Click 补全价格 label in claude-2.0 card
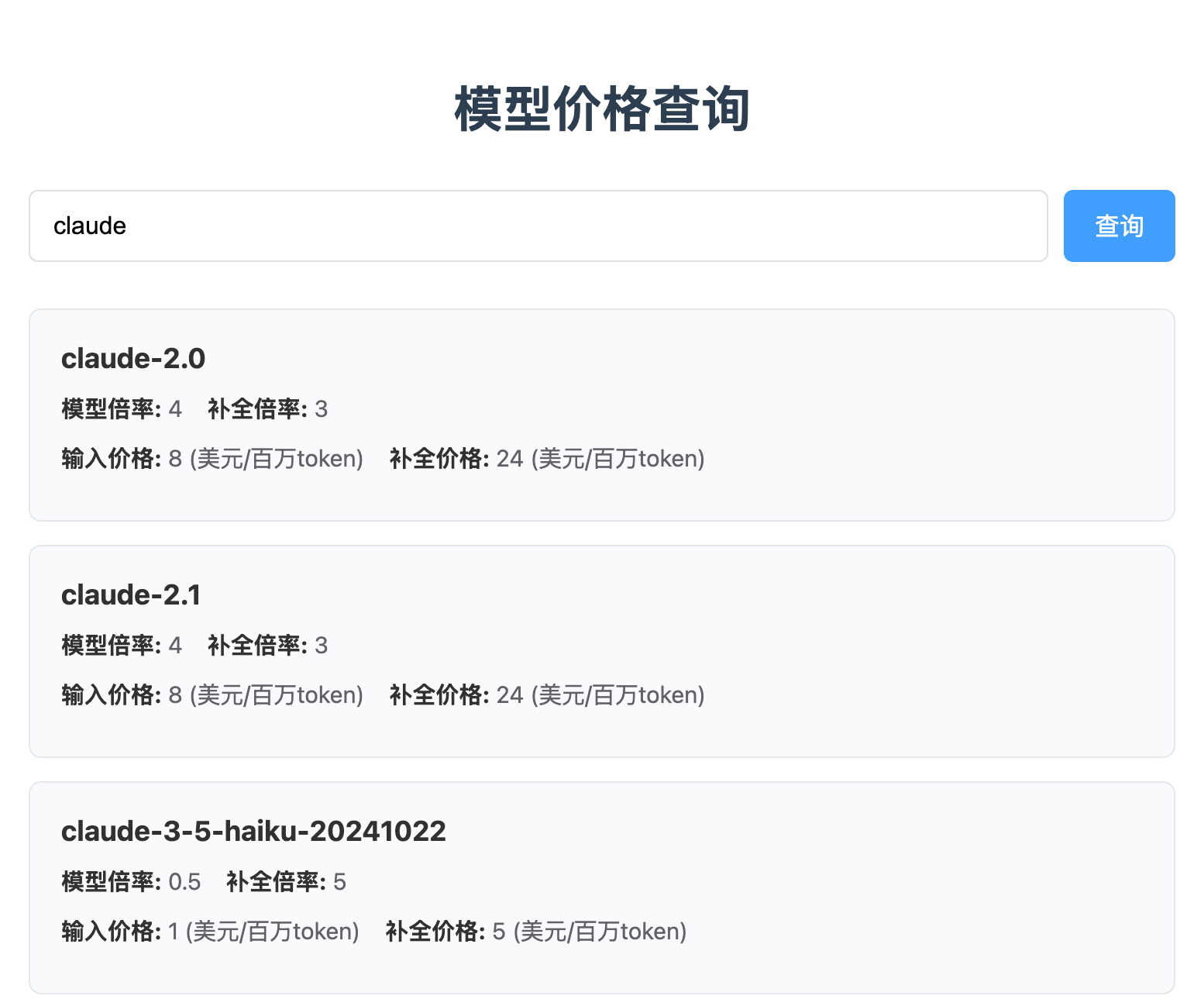 pos(439,458)
